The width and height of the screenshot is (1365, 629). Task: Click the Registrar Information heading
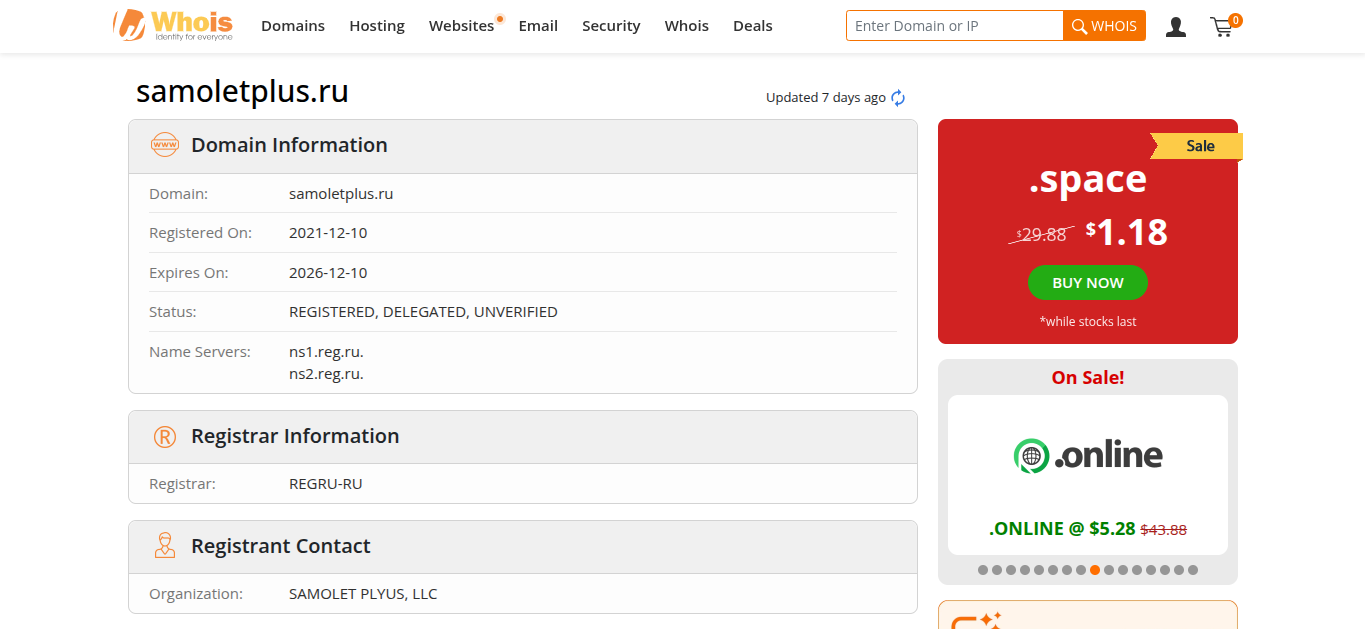click(x=295, y=436)
